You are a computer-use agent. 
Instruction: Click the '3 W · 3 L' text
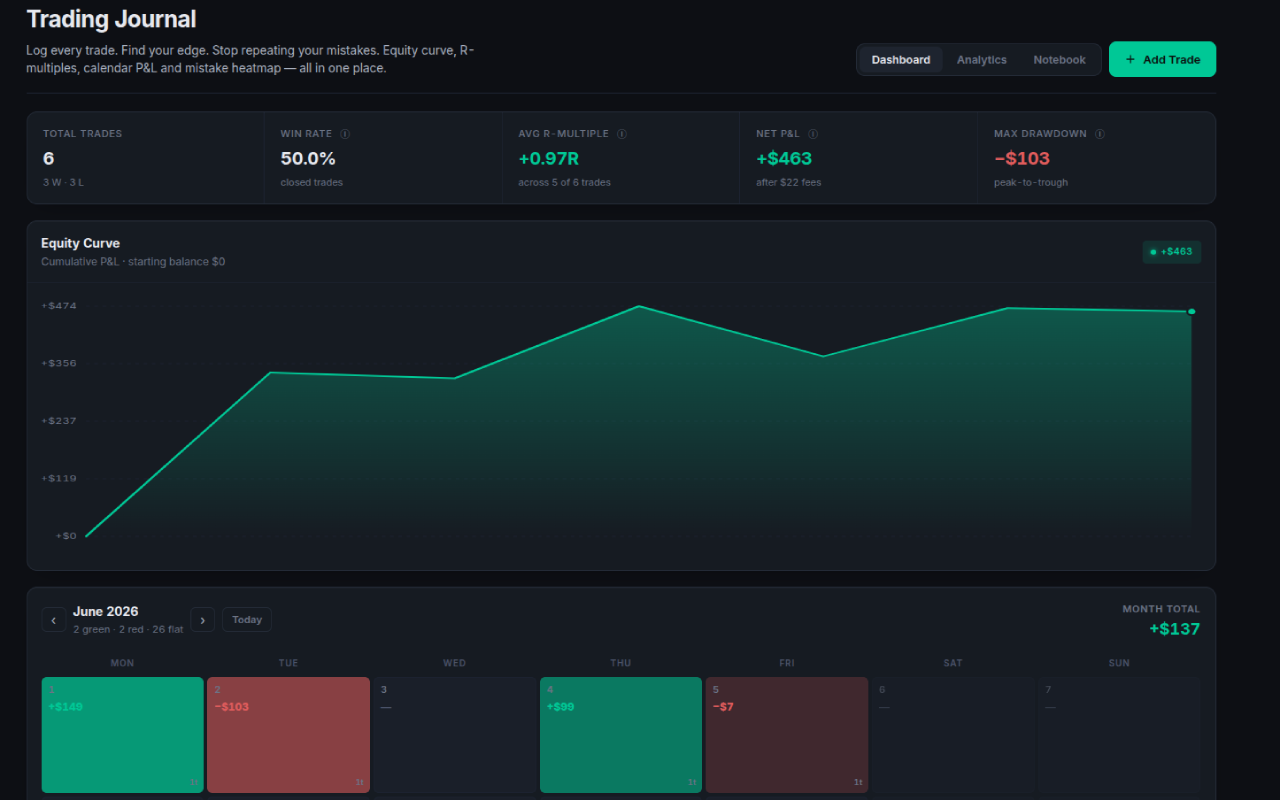pyautogui.click(x=65, y=183)
